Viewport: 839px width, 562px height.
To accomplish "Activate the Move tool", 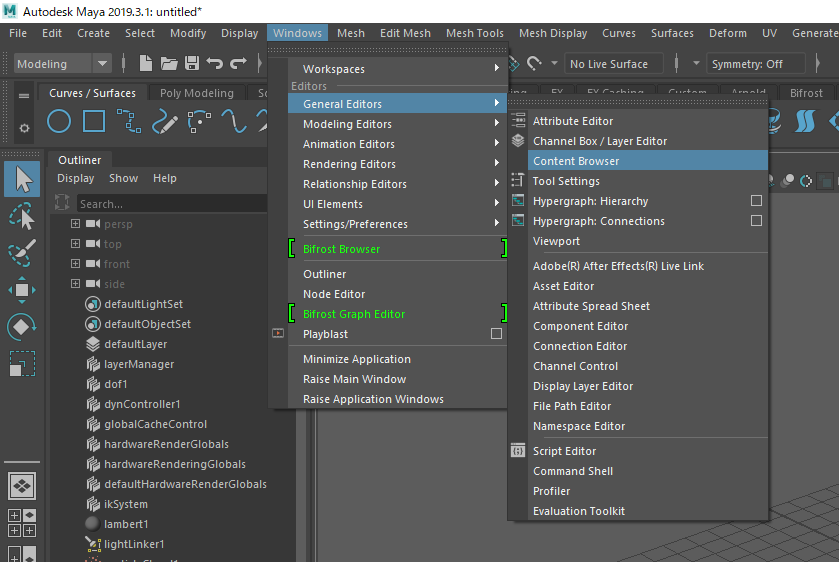I will pos(22,290).
